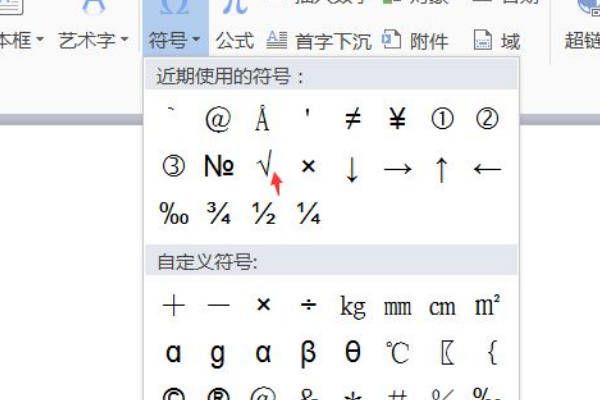Open the 艺术字 word art dropdown
600x400 pixels.
point(93,40)
